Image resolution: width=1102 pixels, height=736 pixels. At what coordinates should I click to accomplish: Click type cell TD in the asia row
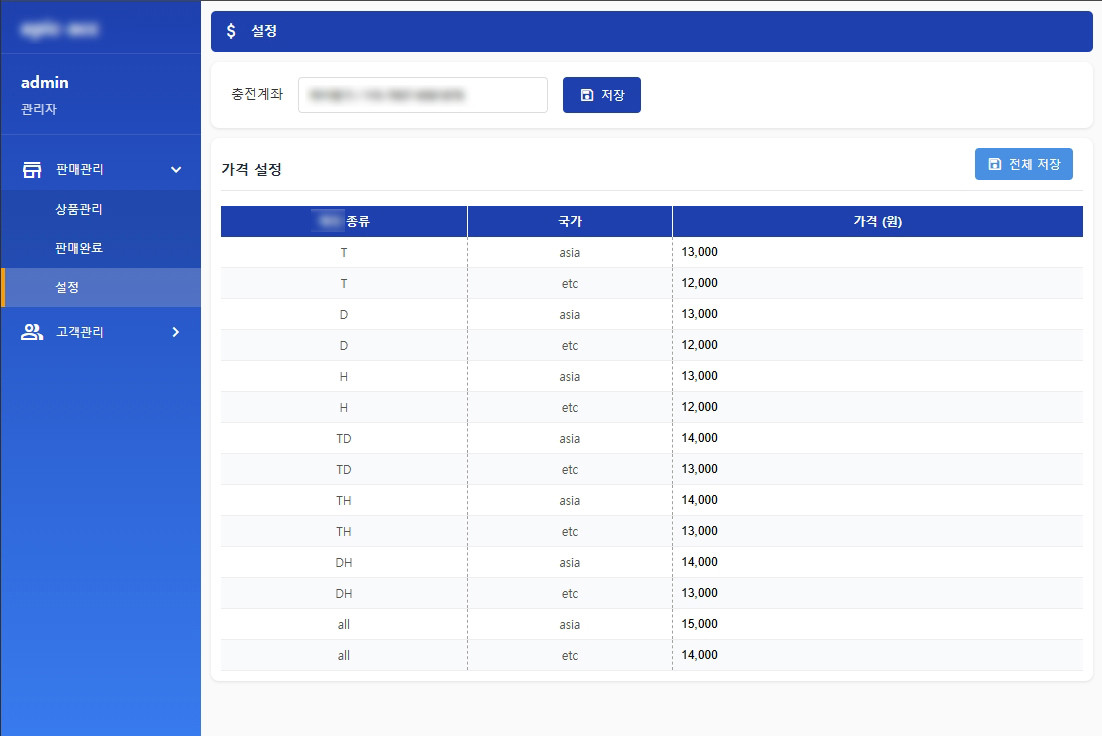[344, 439]
